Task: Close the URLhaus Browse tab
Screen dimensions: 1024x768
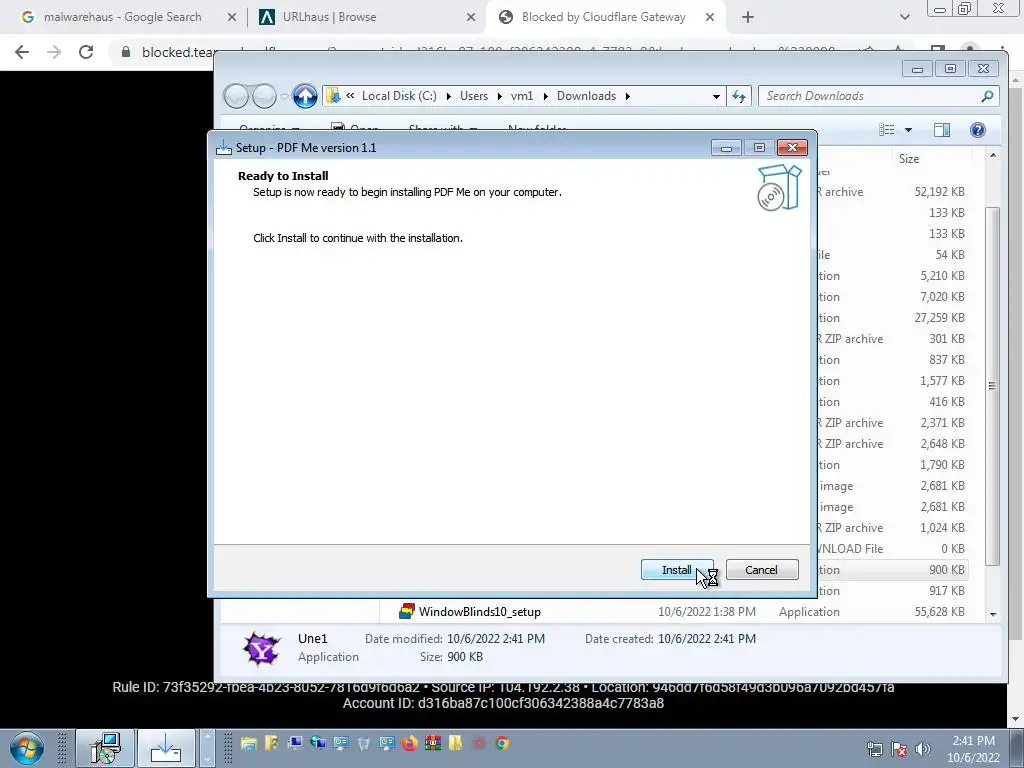Action: point(471,18)
